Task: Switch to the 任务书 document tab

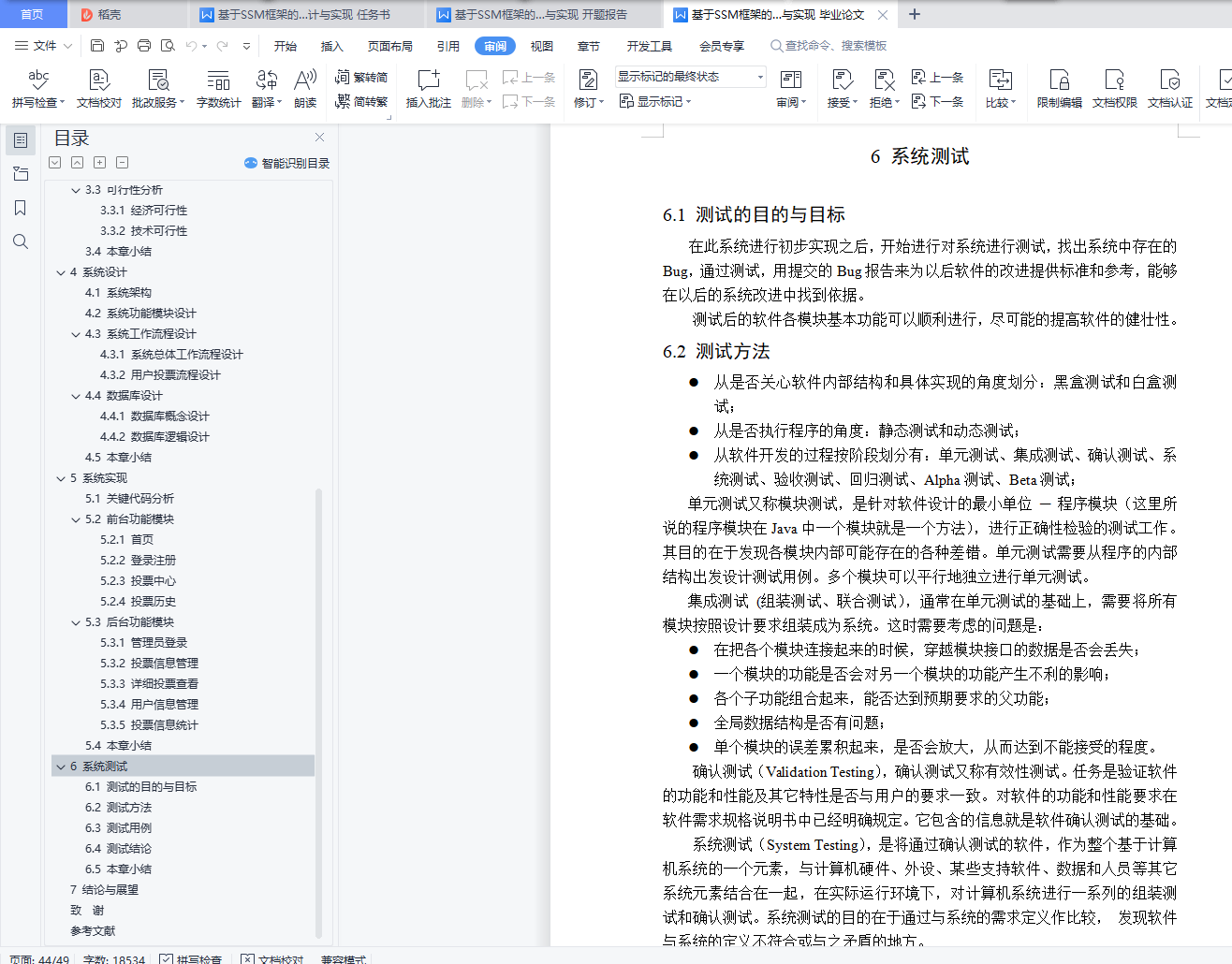Action: [x=305, y=14]
